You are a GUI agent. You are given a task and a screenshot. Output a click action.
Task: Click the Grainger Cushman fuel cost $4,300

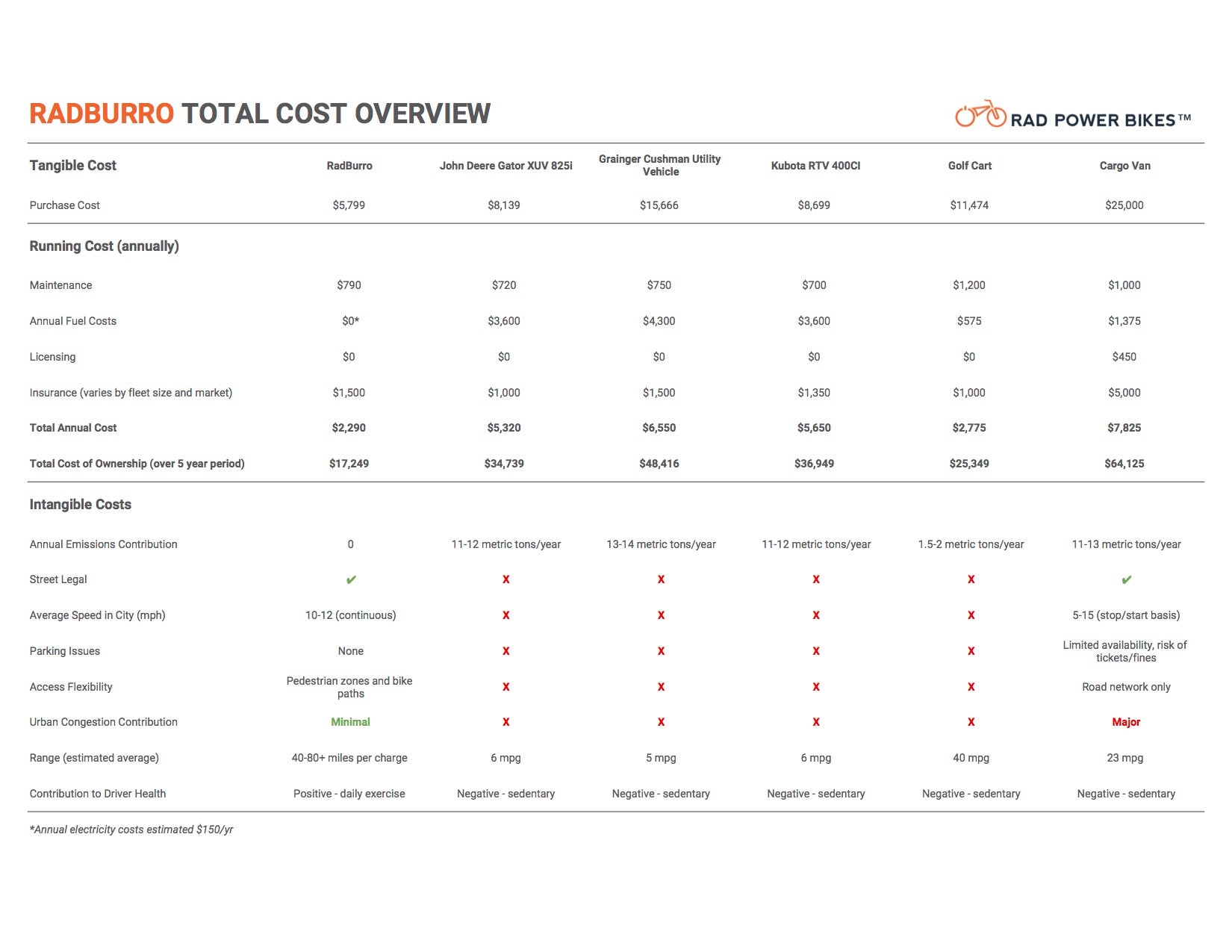tap(659, 321)
